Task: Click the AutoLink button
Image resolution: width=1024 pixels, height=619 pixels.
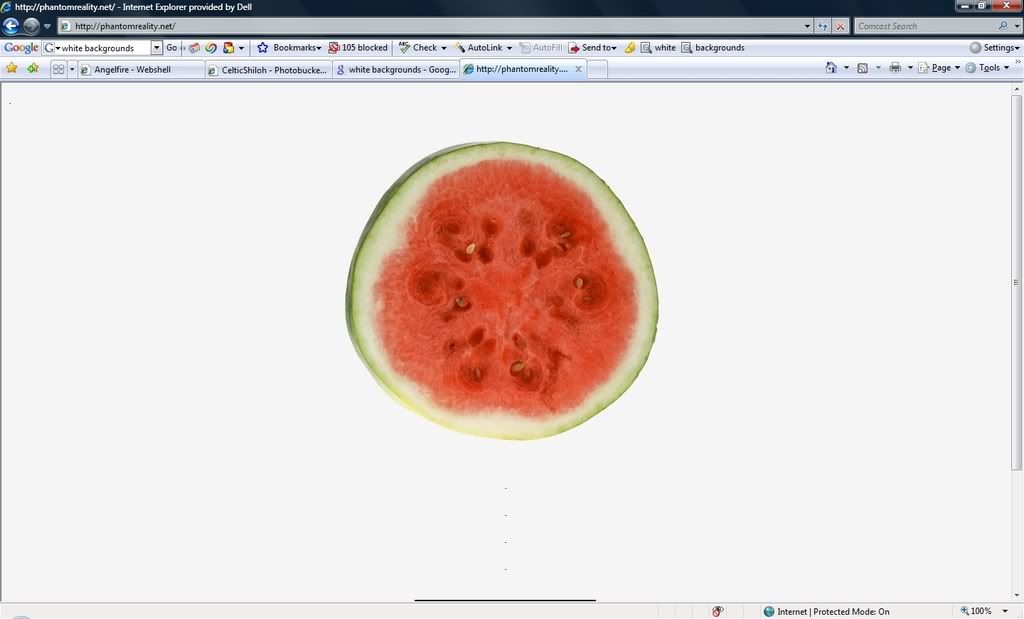Action: pyautogui.click(x=479, y=48)
